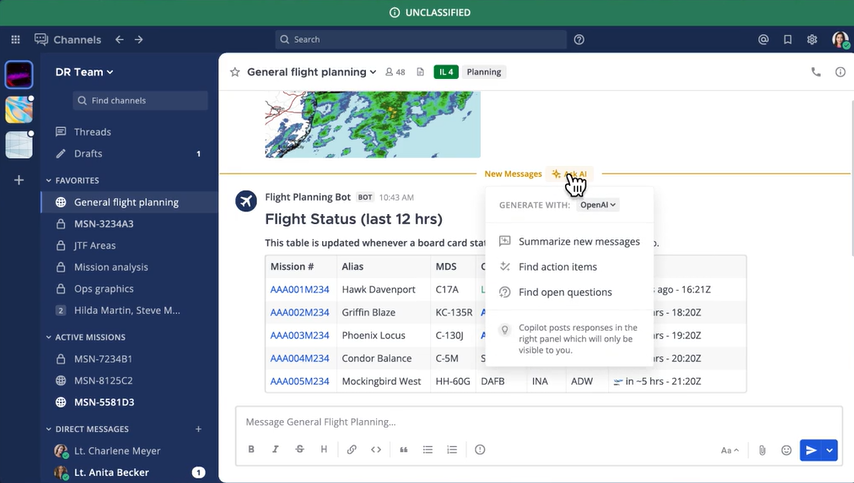Open saved messages bookmark icon

788,40
